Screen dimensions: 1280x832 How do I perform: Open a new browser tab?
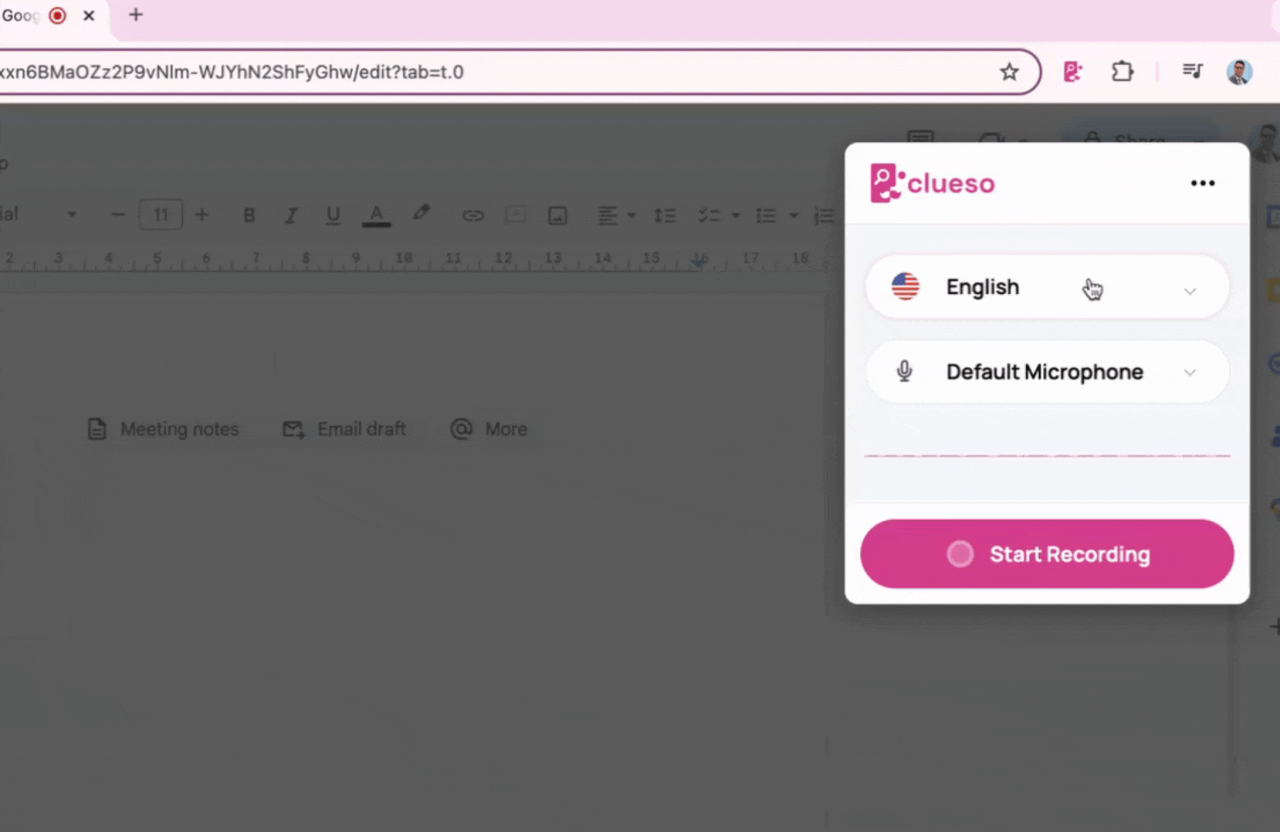(x=136, y=15)
